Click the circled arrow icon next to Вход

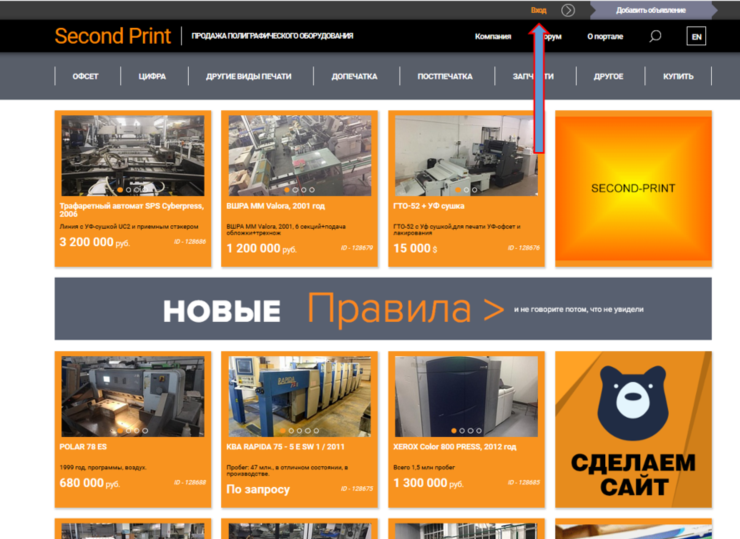pos(568,10)
